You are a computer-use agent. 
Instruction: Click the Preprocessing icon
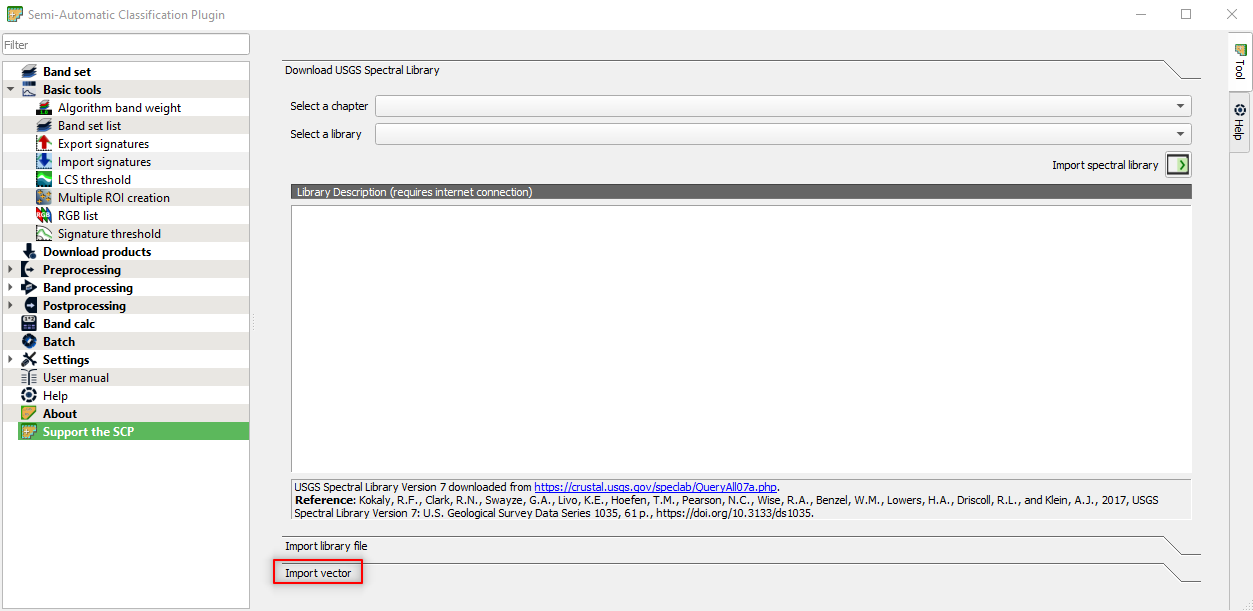click(x=29, y=270)
